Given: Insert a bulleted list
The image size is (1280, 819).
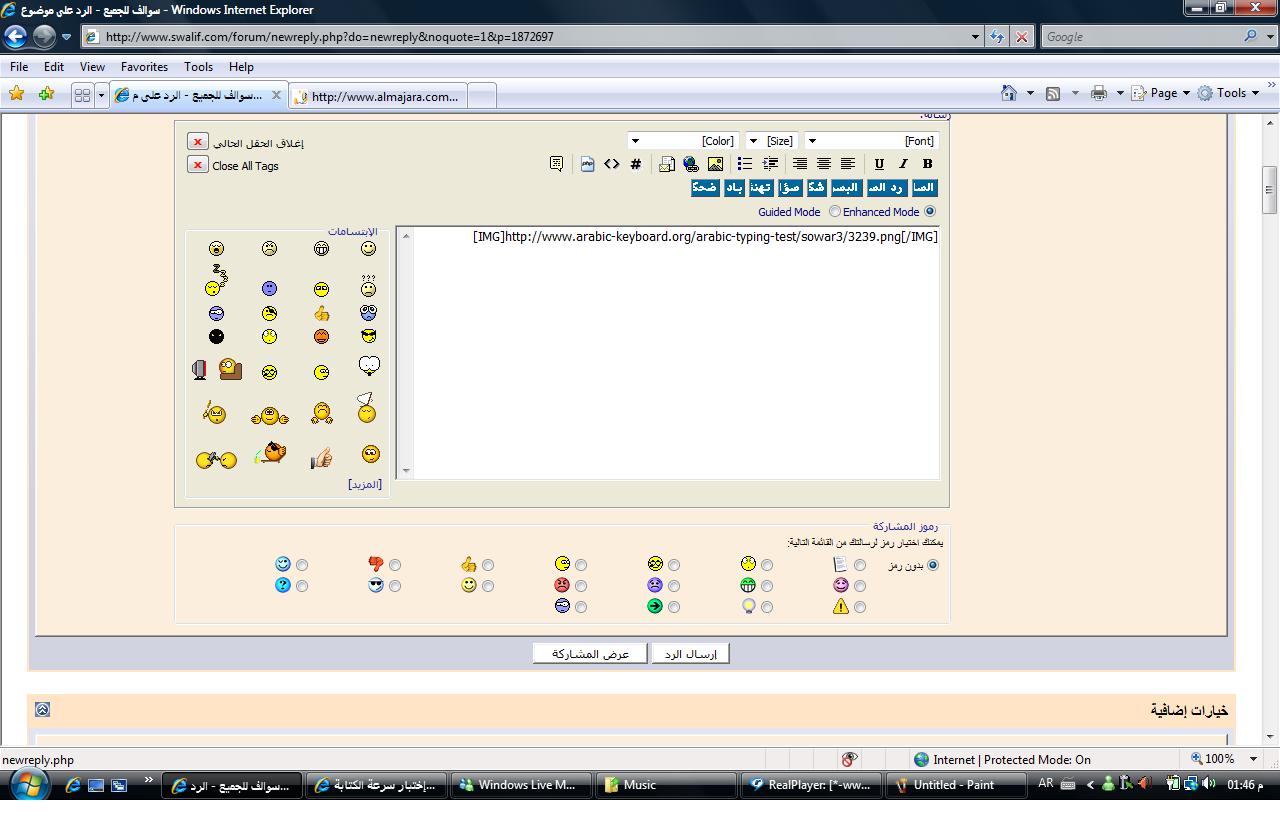Looking at the screenshot, I should coord(745,164).
